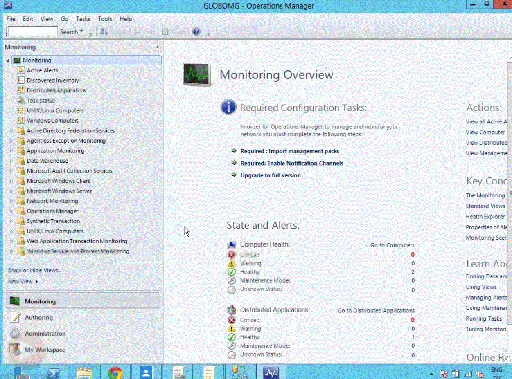This screenshot has width=512, height=379.
Task: Switch to Administration workspace
Action: click(x=83, y=334)
